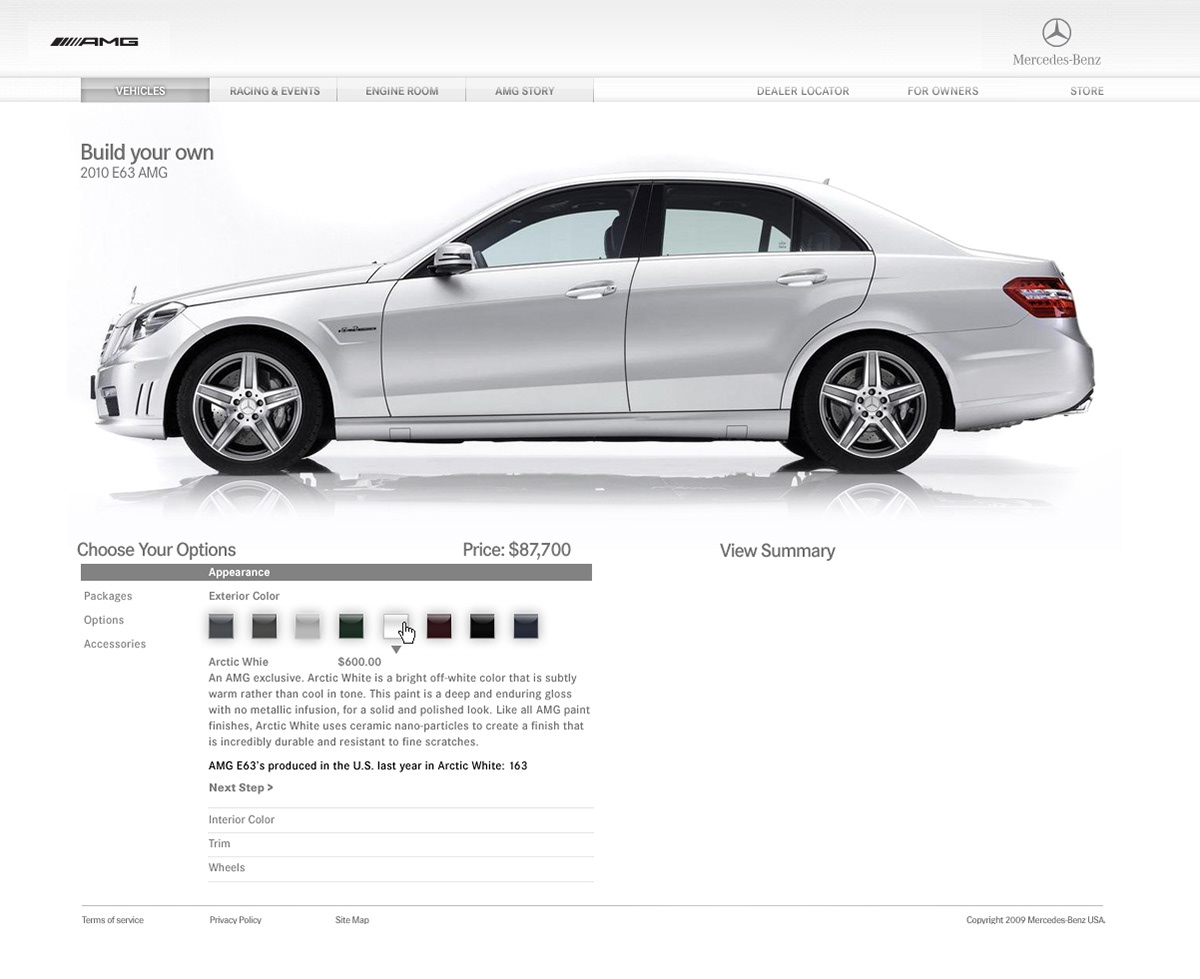The height and width of the screenshot is (979, 1200).
Task: Click the 'Price: $87,700' text
Action: (x=517, y=550)
